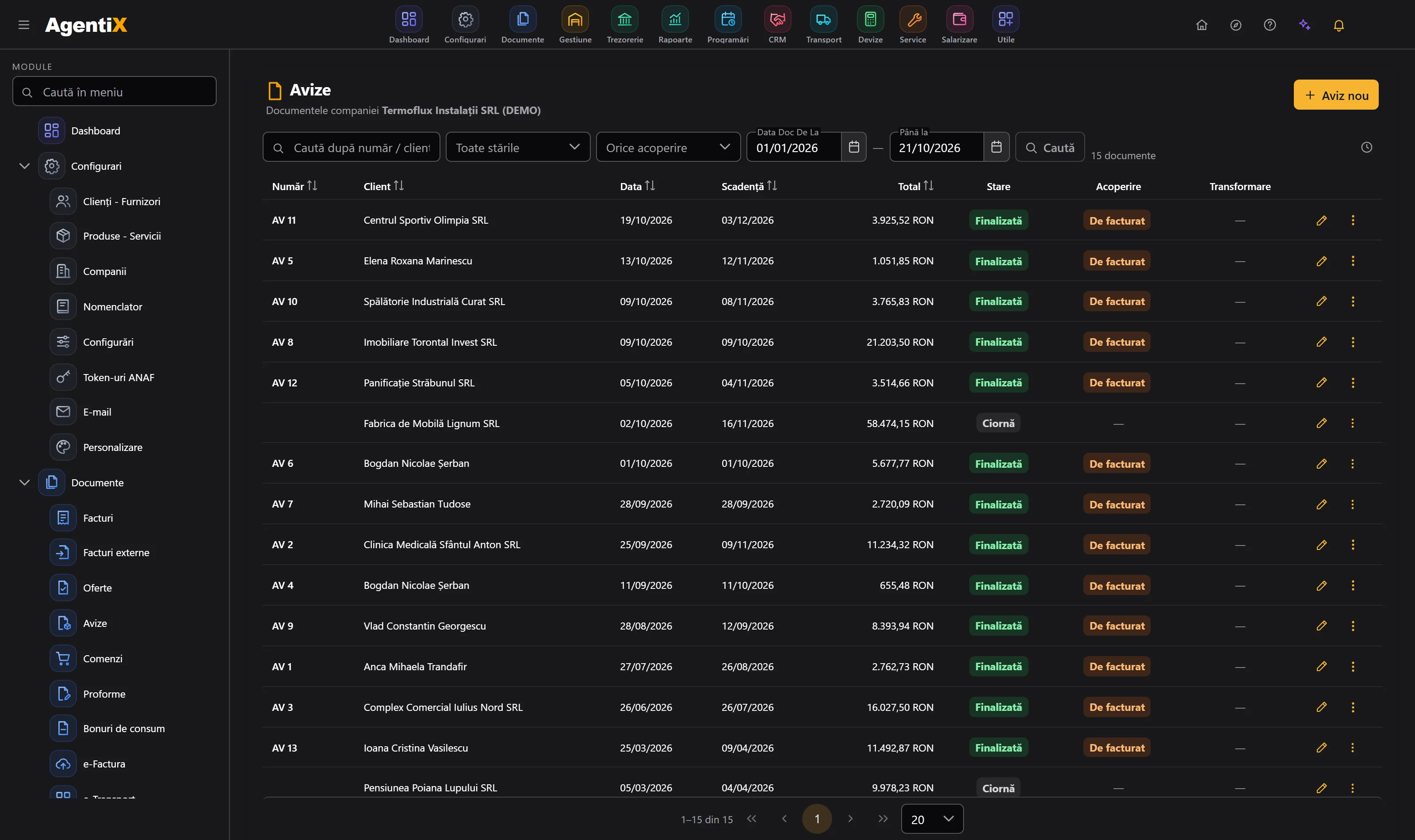Viewport: 1415px width, 840px height.
Task: Click the compass icon in header
Action: (1235, 25)
